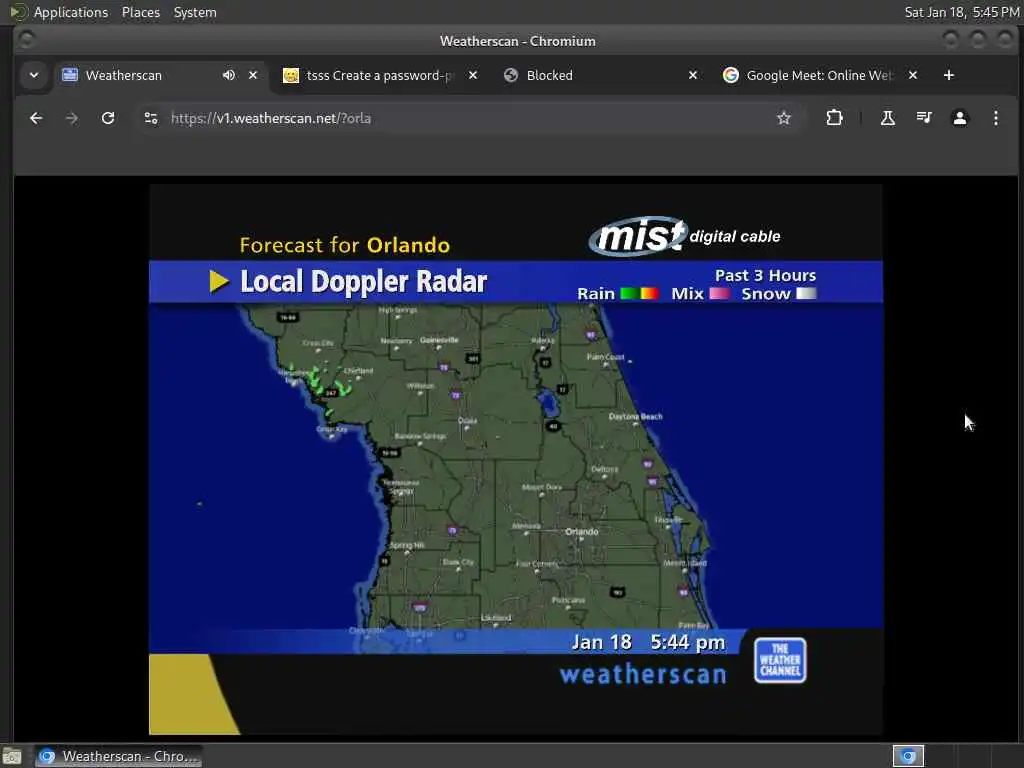Click the window menu button in title bar

[26, 40]
